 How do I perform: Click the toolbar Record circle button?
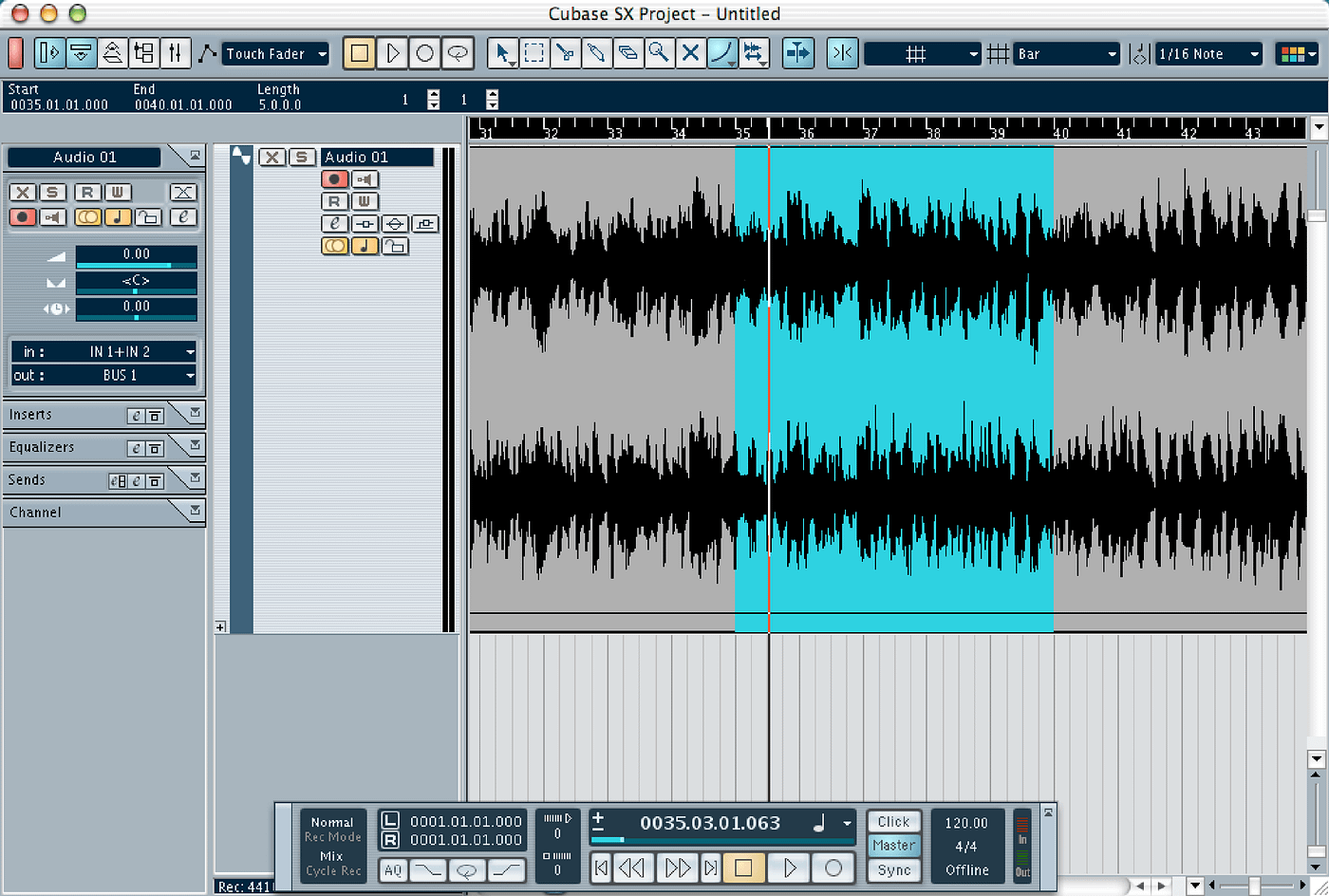424,53
